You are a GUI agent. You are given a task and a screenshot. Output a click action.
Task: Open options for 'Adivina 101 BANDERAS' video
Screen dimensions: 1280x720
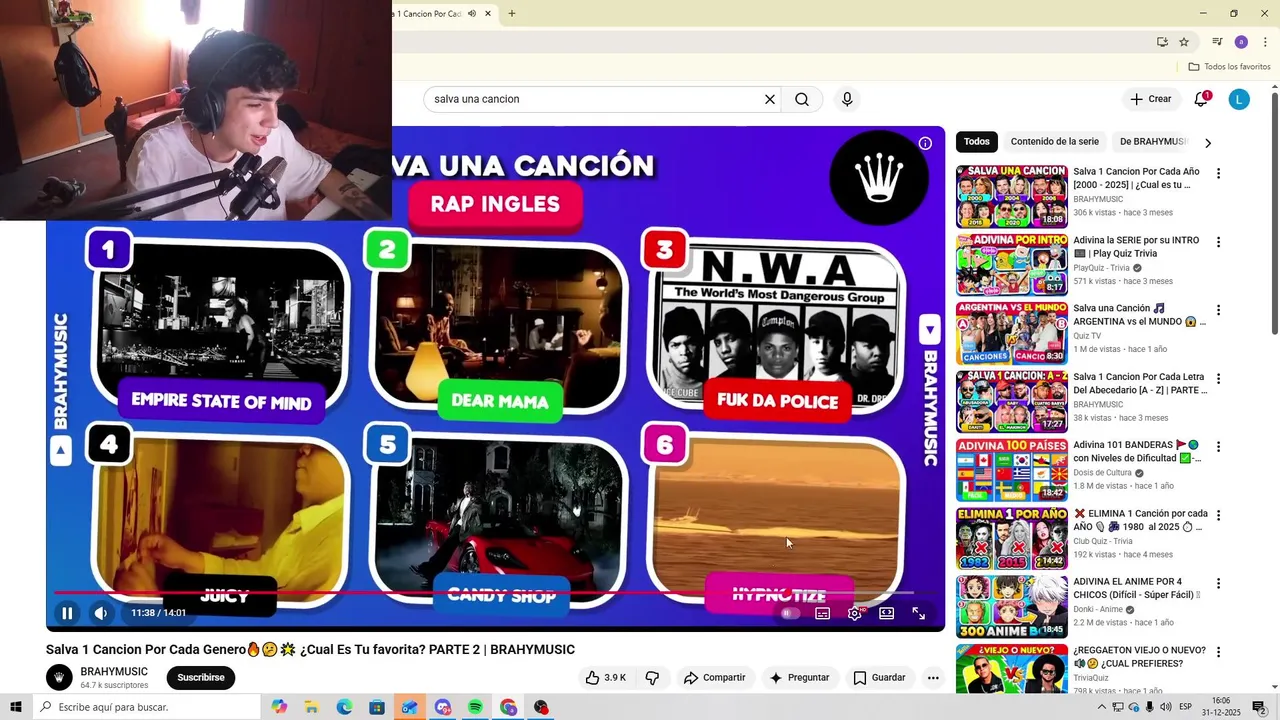[1218, 446]
